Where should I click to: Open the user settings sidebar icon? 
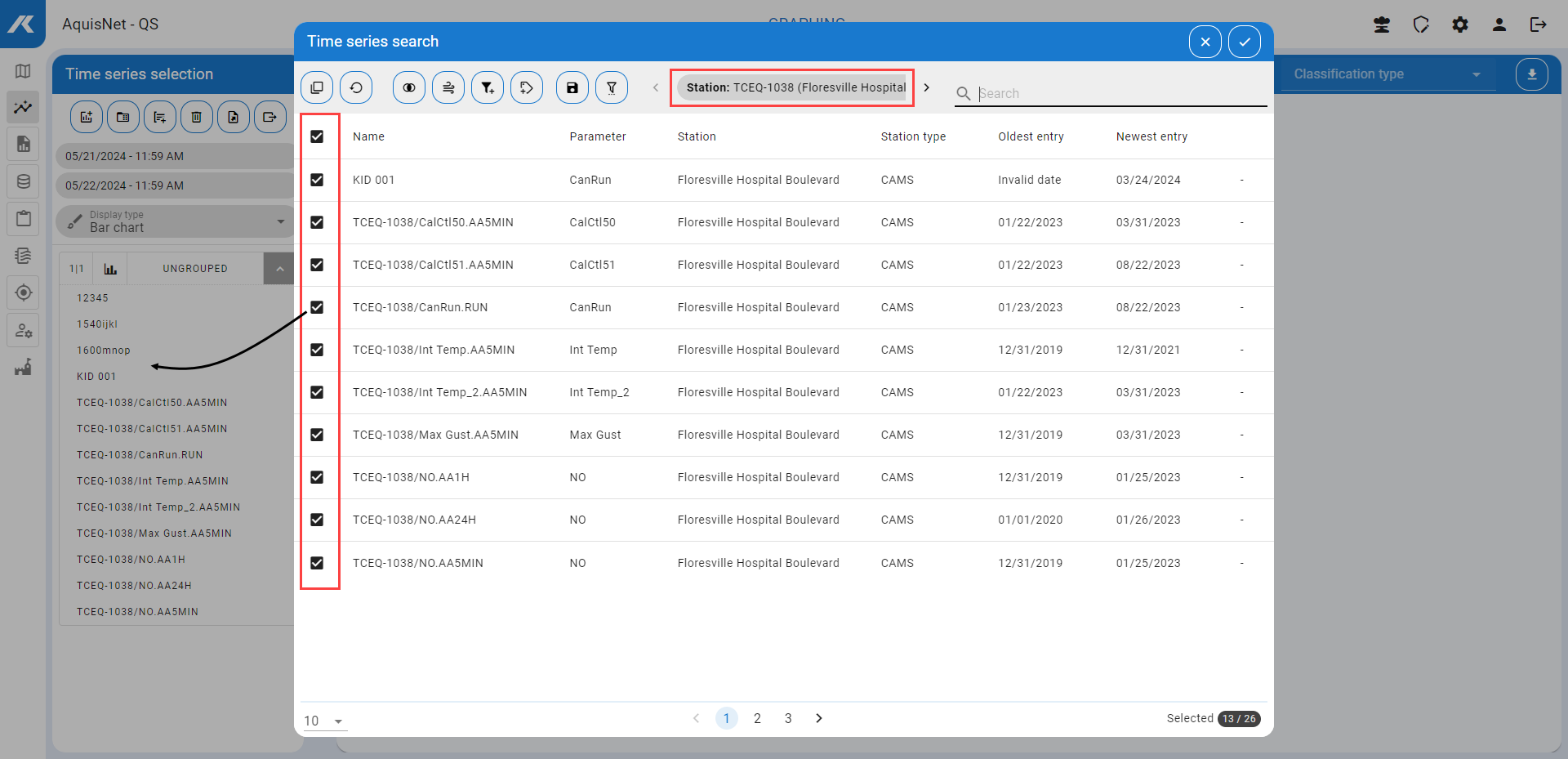point(23,330)
